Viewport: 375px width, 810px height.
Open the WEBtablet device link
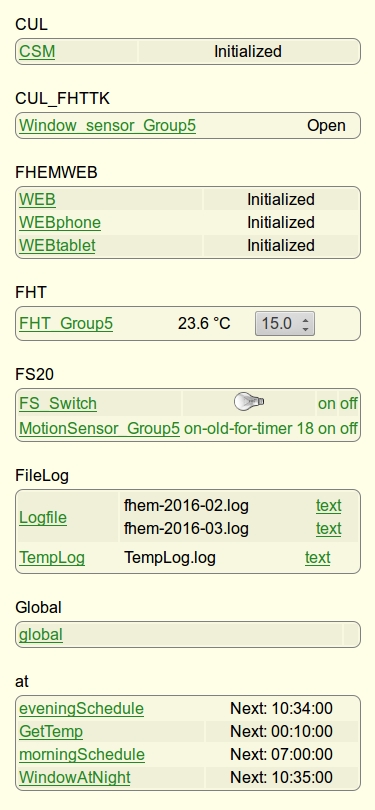(57, 245)
